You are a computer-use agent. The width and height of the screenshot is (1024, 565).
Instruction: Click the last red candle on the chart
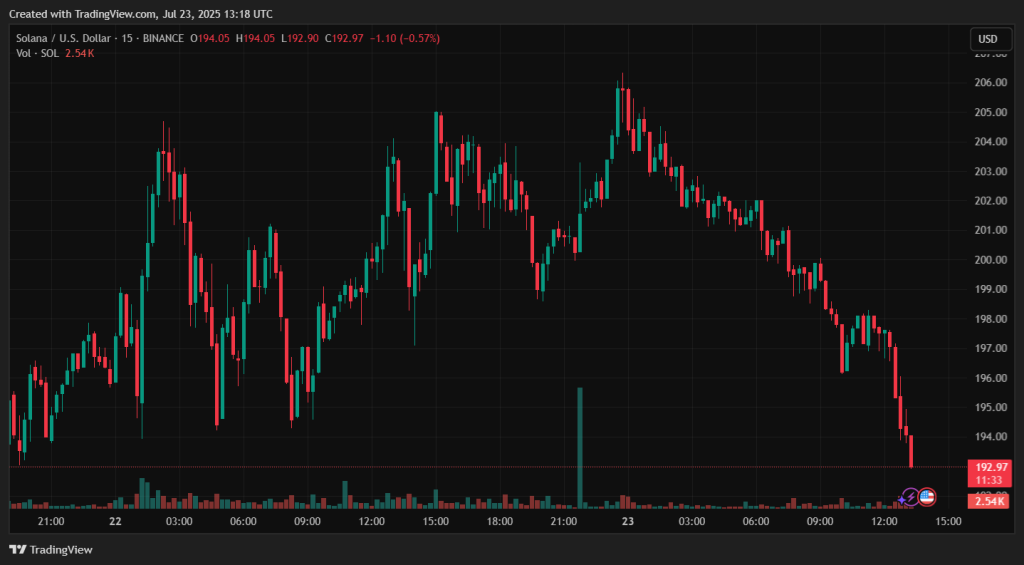(x=911, y=451)
